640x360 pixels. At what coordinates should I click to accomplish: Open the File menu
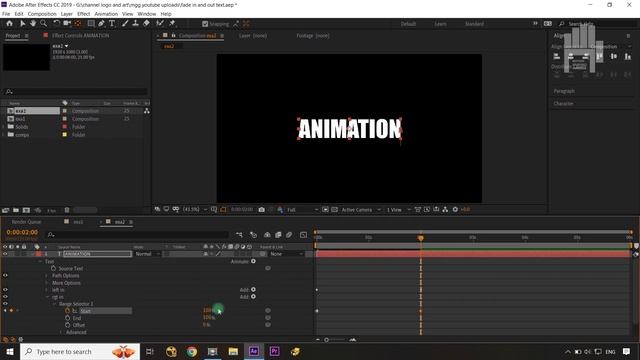click(x=6, y=14)
